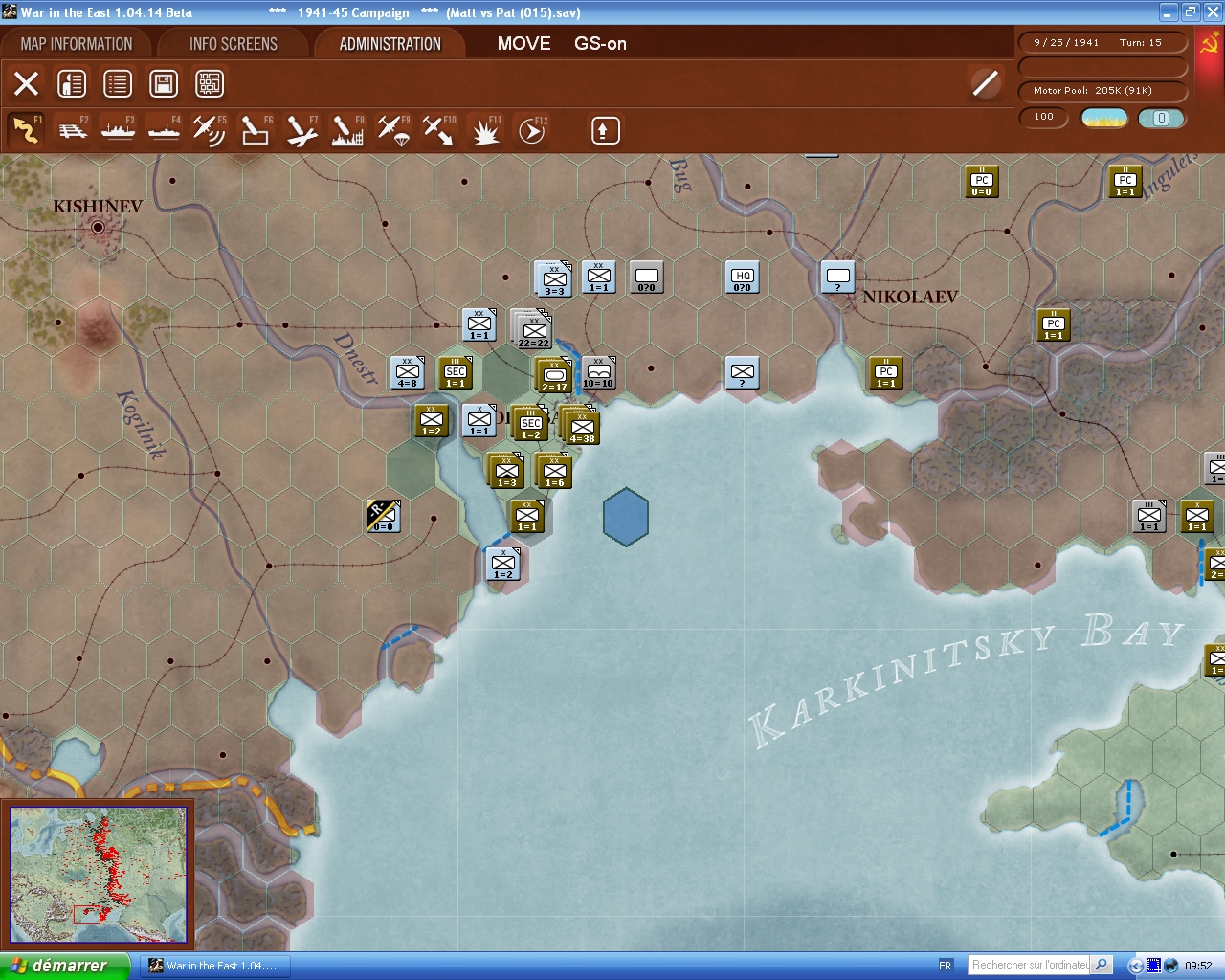1225x980 pixels.
Task: Select the 0=0 routed unit counter
Action: click(x=383, y=517)
